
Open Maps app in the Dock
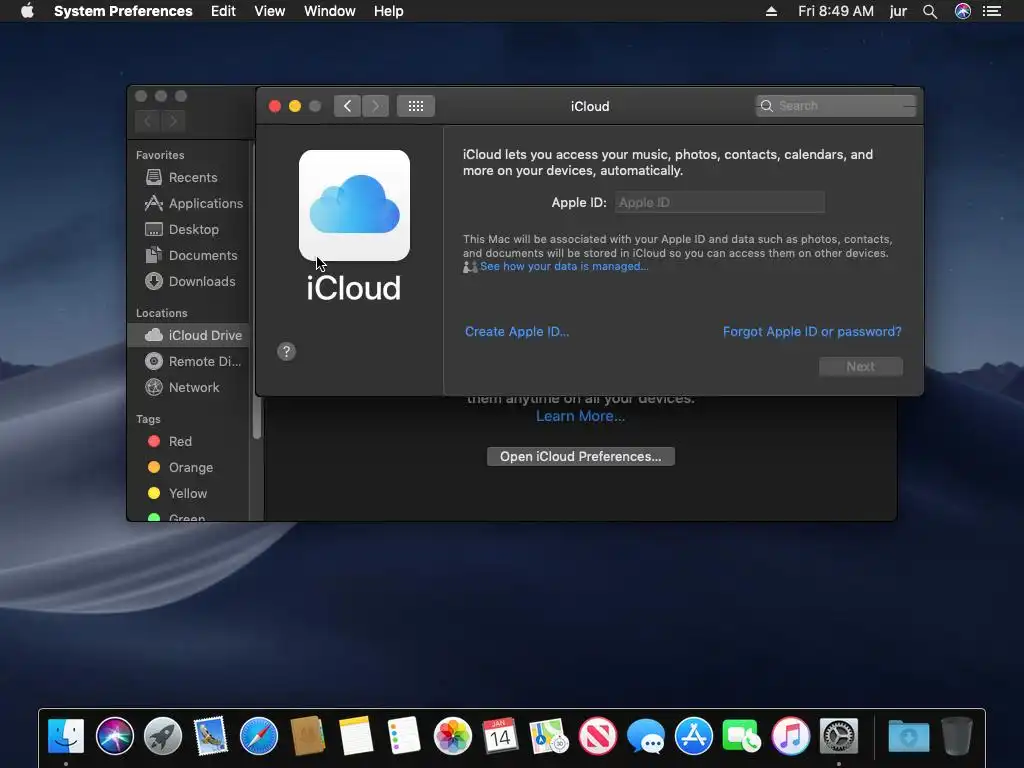[549, 736]
